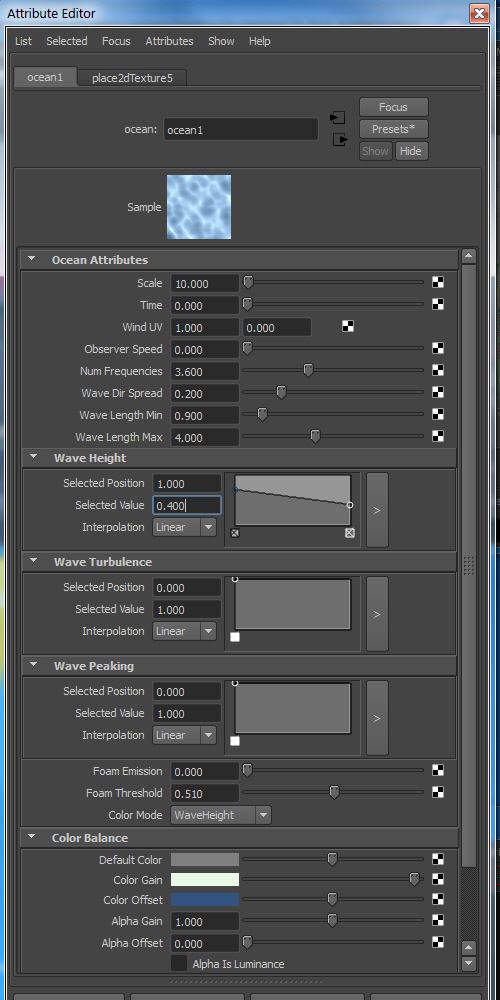
Task: Click the checker icon for Foam Threshold
Action: [438, 792]
